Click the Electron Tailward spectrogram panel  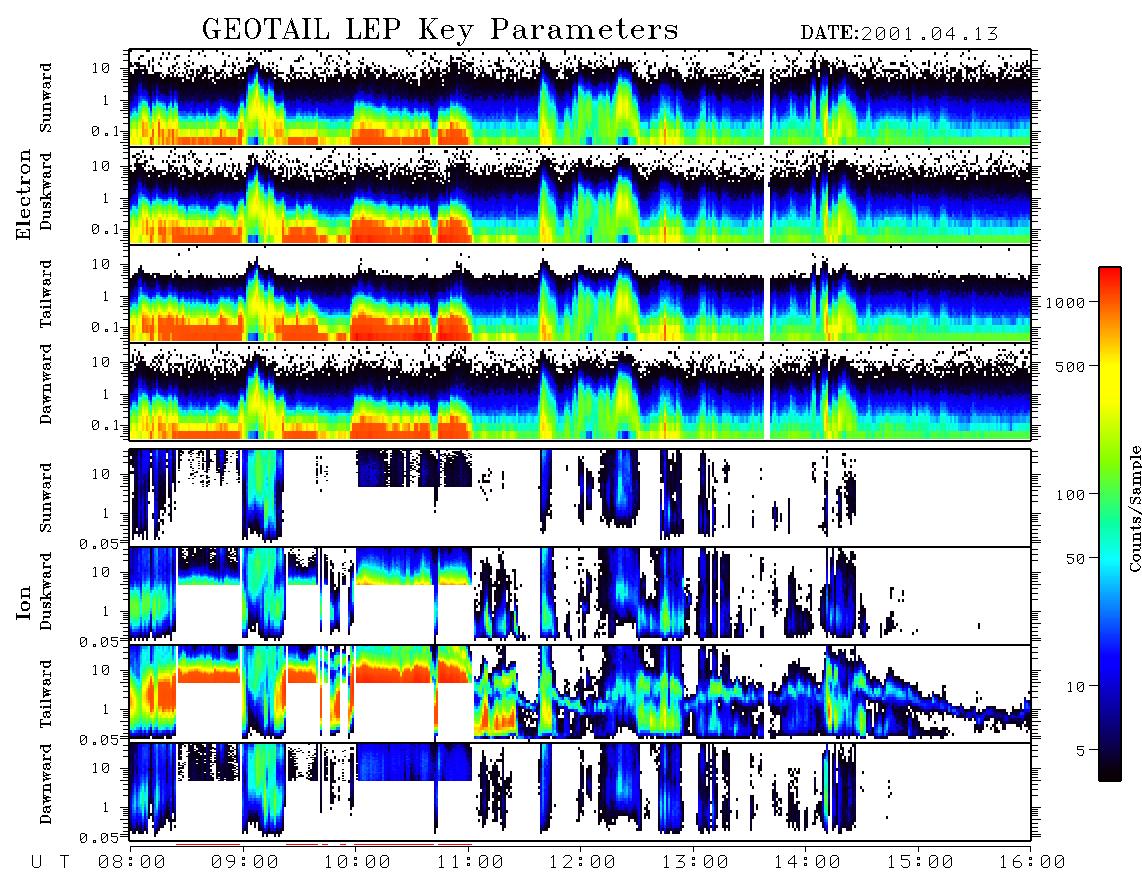(580, 293)
